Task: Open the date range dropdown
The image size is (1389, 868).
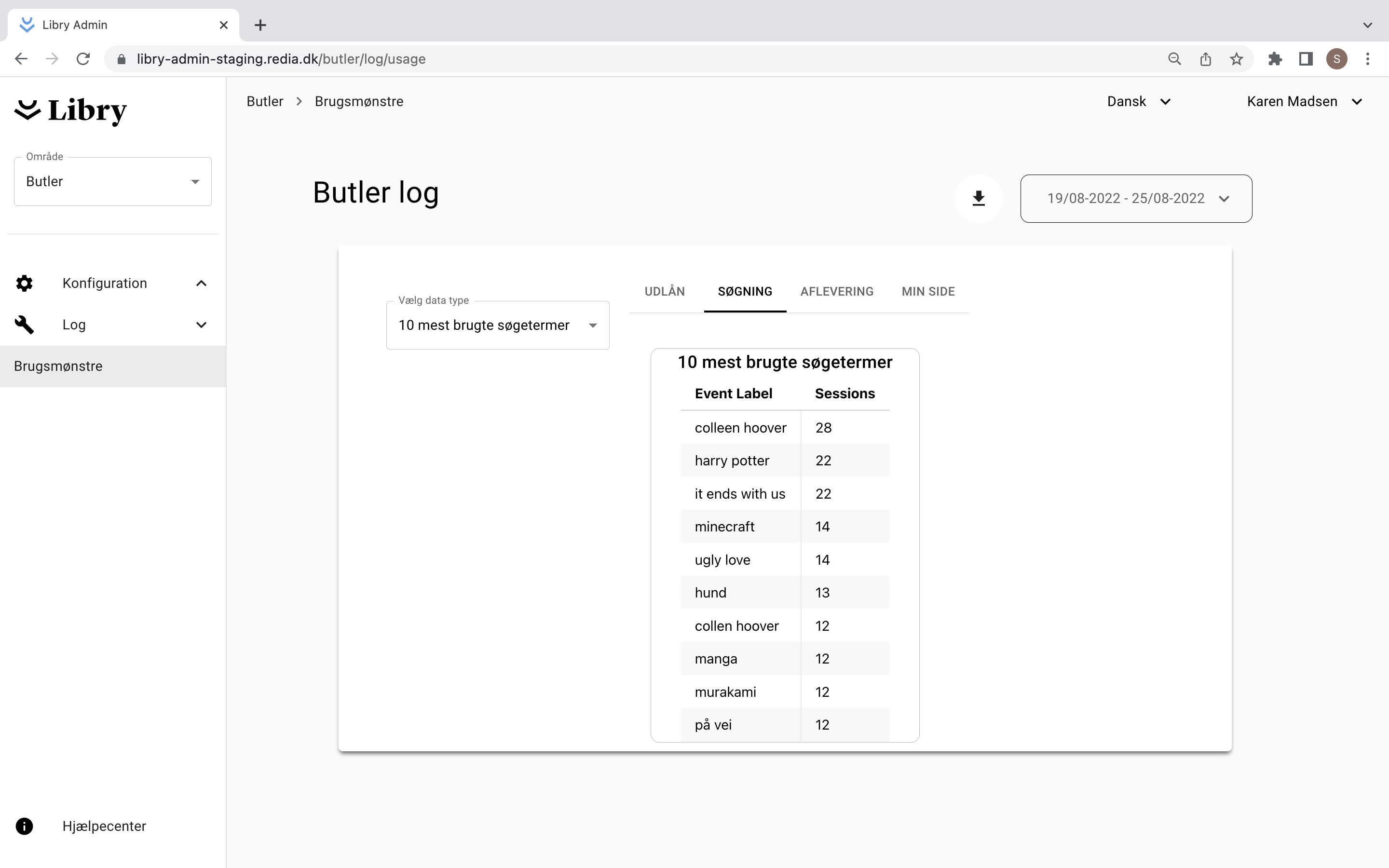Action: click(1136, 199)
